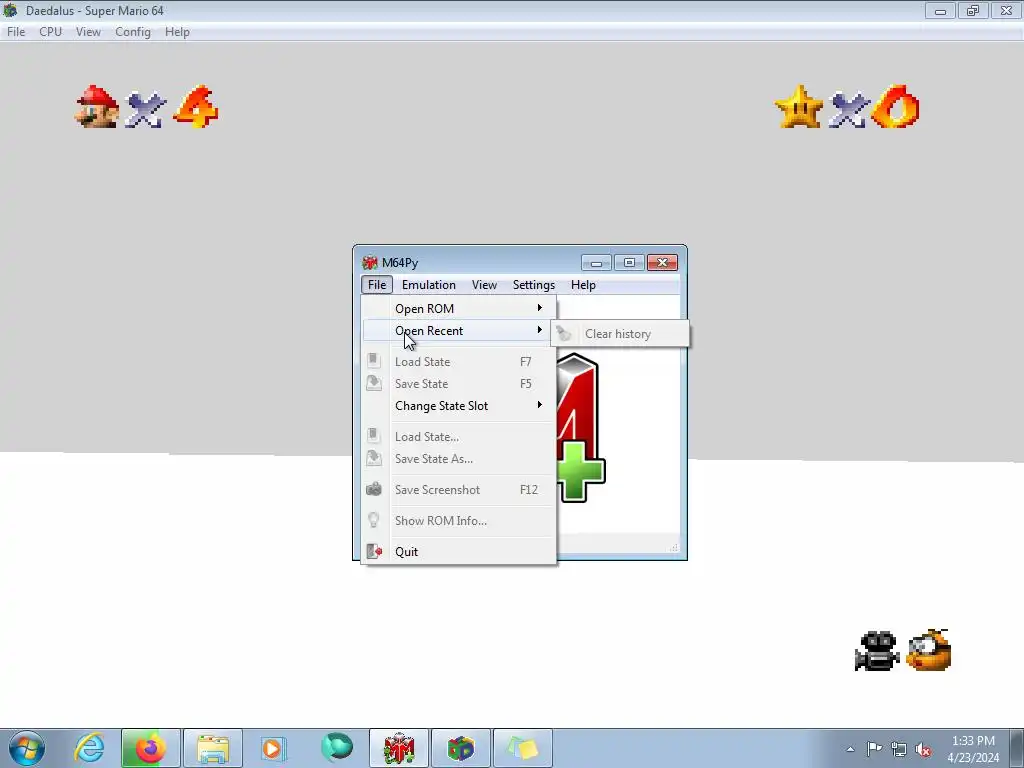Click the camera icon for Save Screenshot

click(374, 488)
